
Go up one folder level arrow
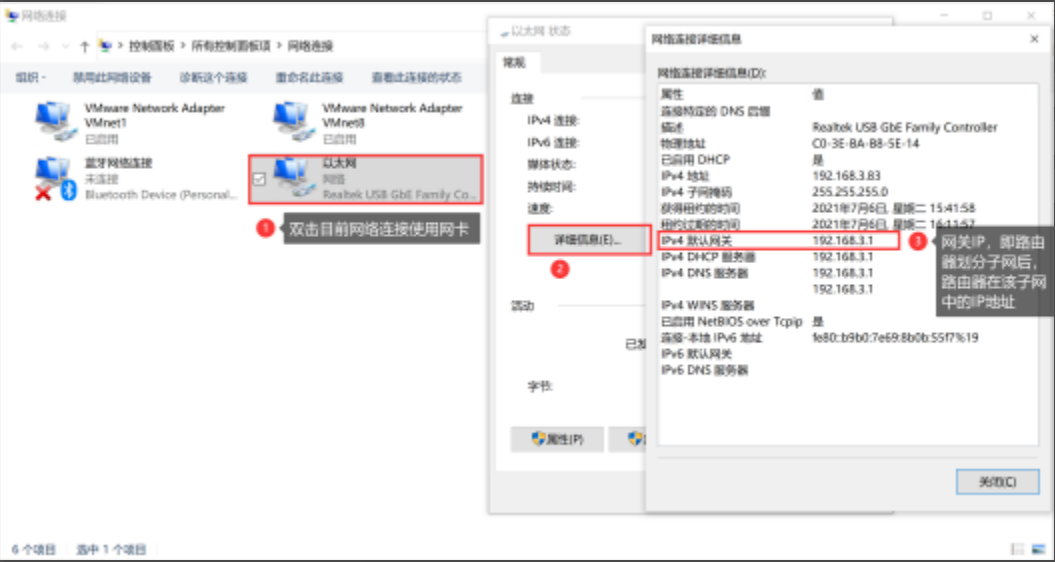point(84,46)
